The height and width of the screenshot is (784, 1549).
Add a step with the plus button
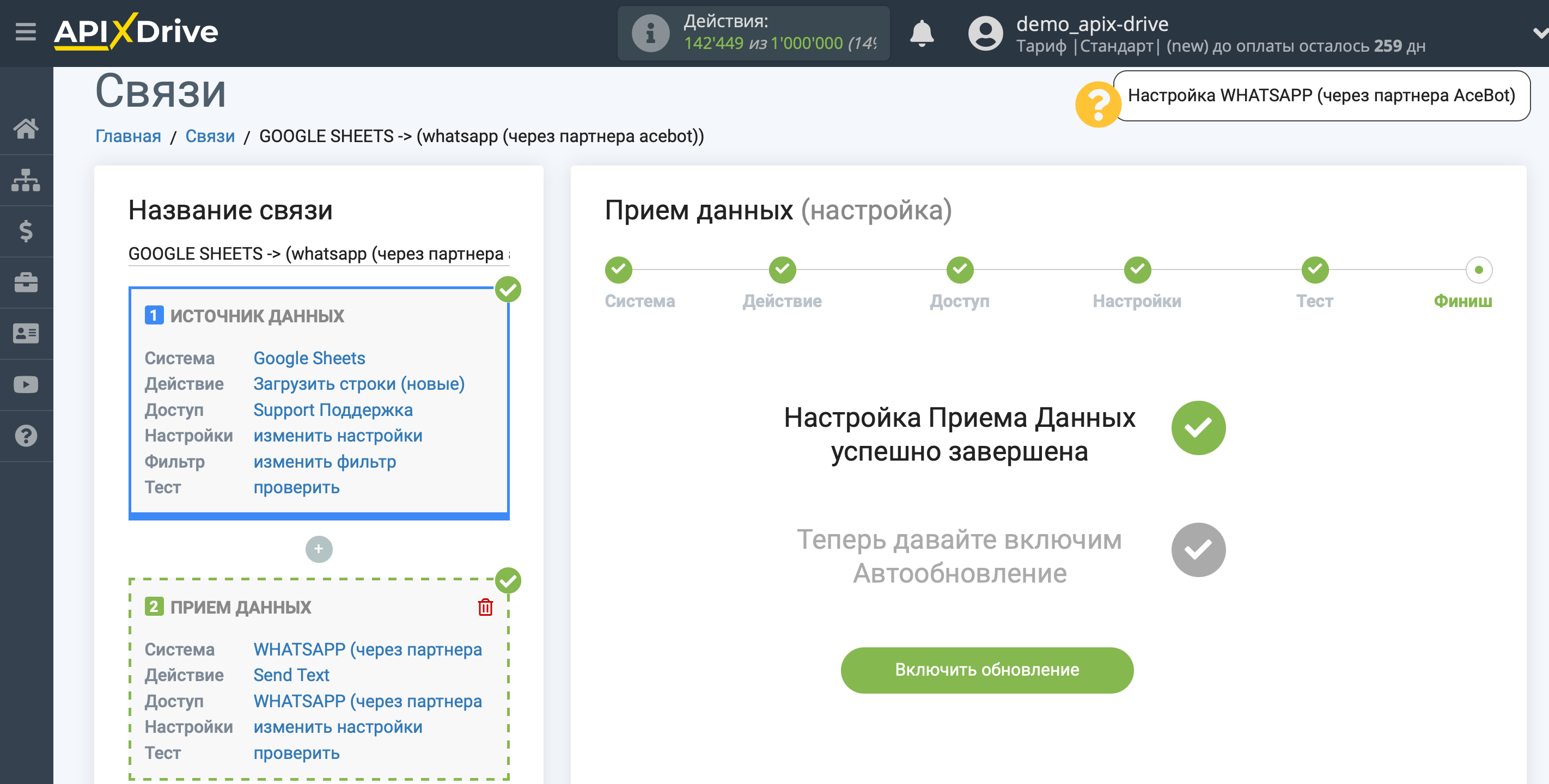[x=319, y=549]
